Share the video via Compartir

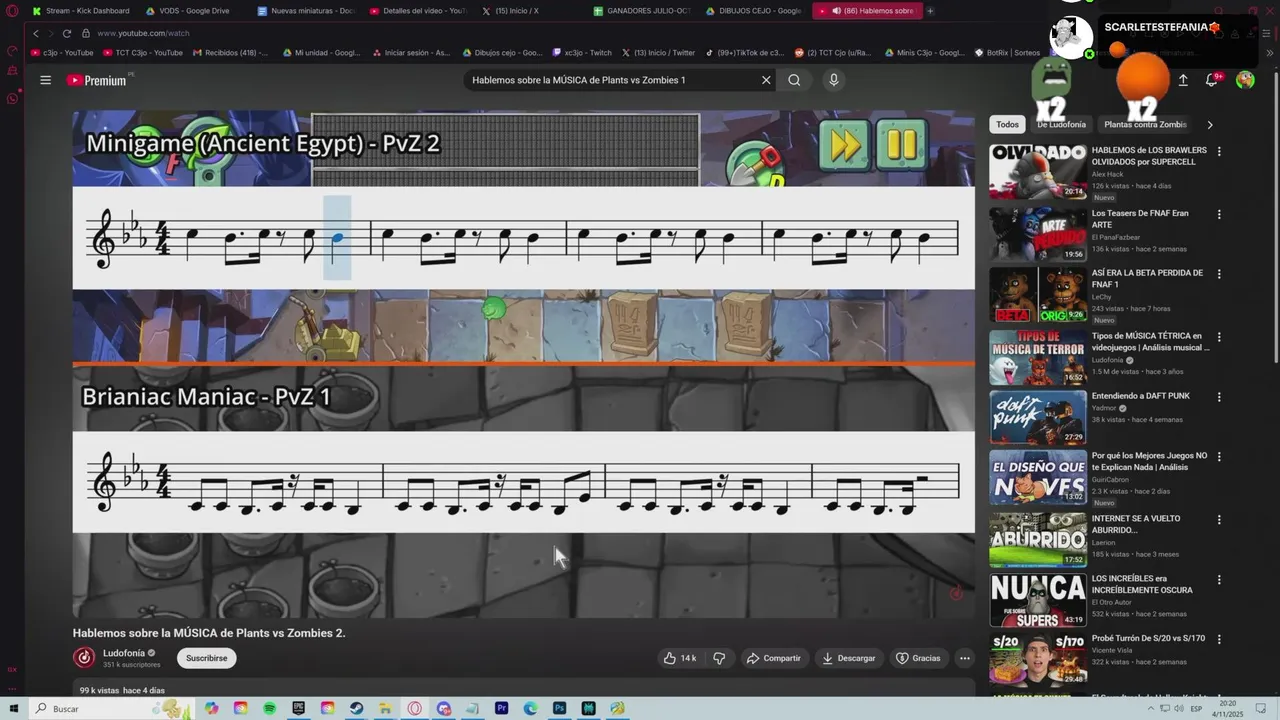(773, 658)
